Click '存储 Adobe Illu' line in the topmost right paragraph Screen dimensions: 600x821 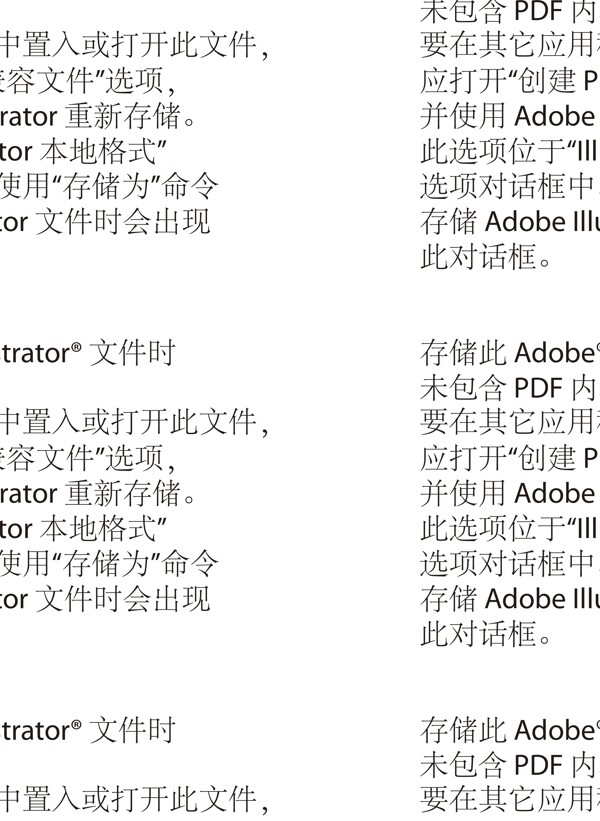click(510, 221)
